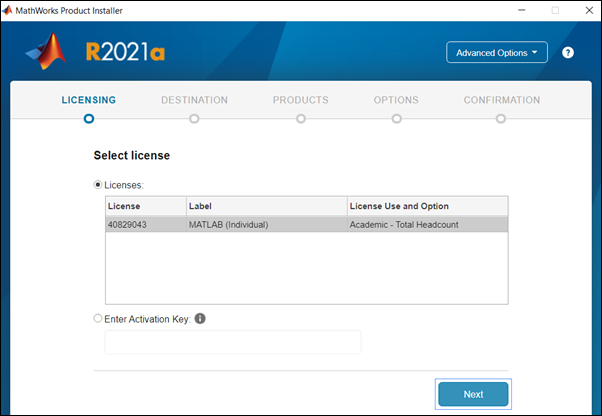602x416 pixels.
Task: Minimize the installer window
Action: pos(521,10)
